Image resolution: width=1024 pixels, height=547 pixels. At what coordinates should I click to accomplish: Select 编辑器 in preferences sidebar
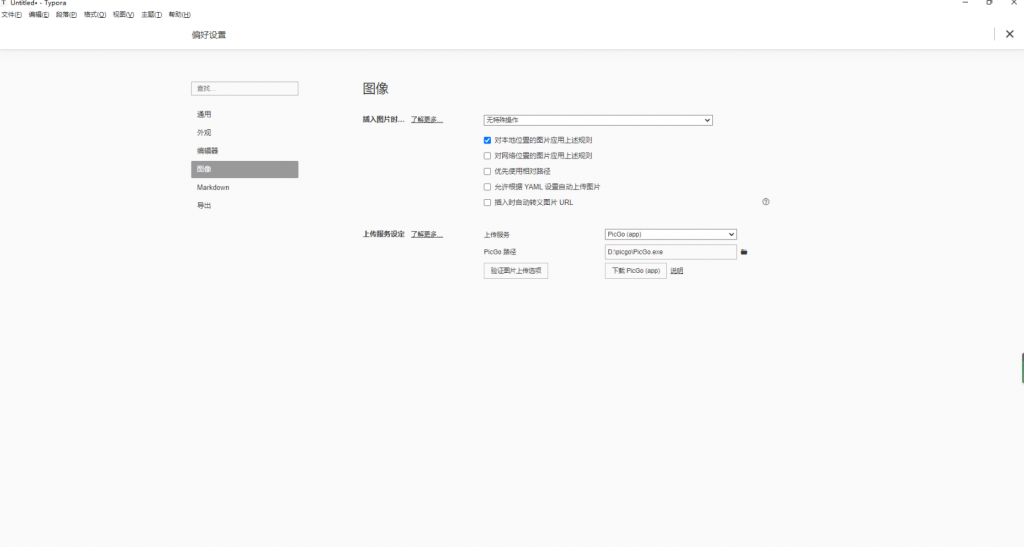click(x=245, y=151)
